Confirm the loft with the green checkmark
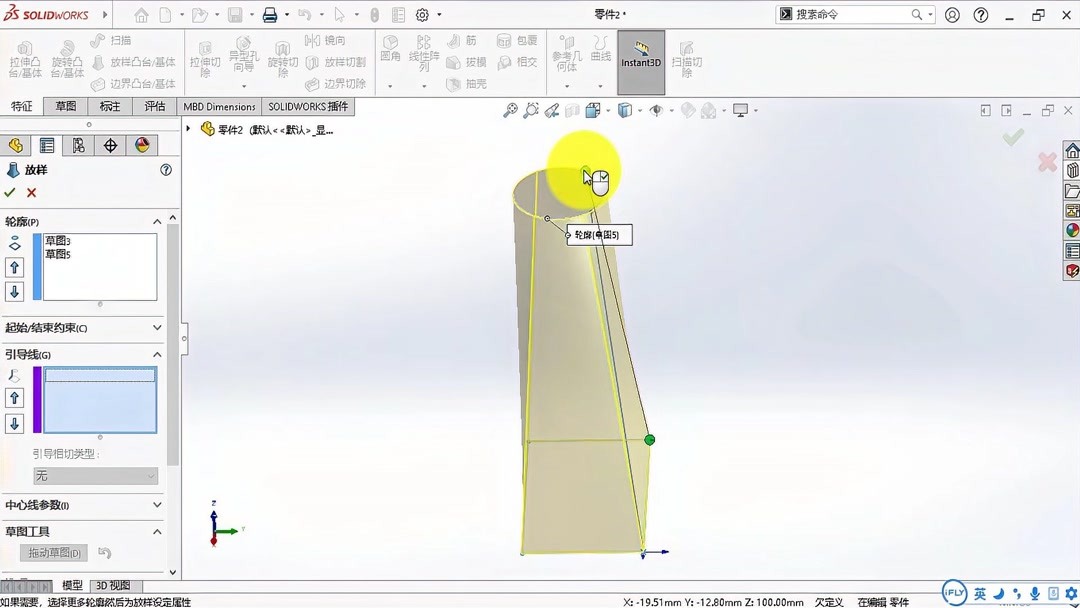 point(9,193)
